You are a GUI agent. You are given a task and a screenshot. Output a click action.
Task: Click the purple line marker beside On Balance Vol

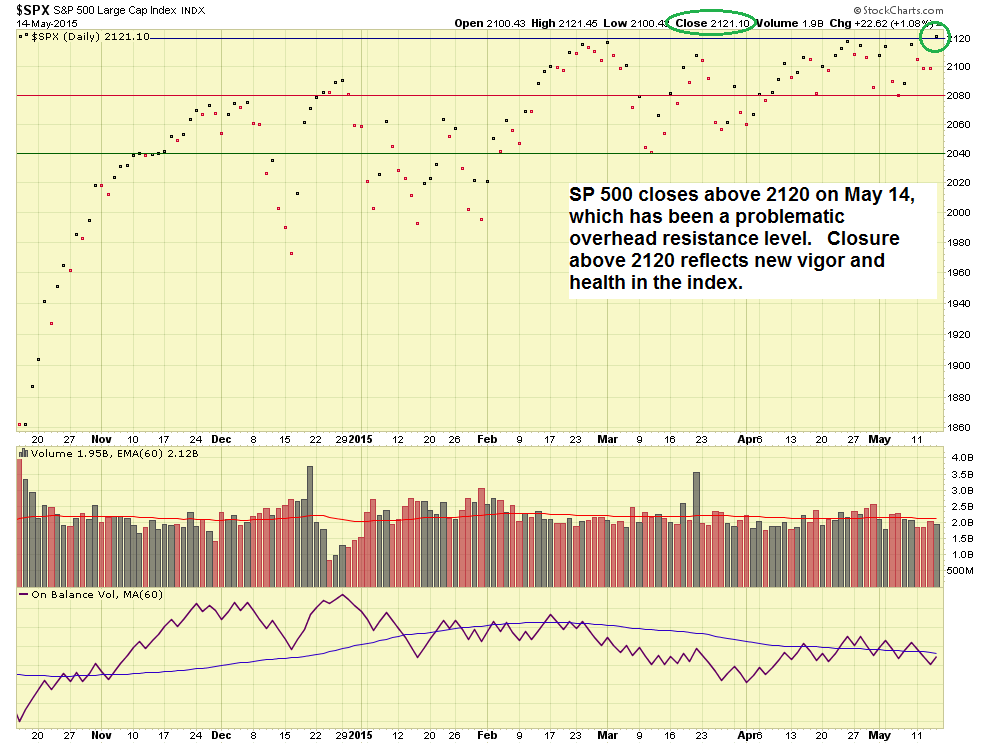click(x=23, y=594)
